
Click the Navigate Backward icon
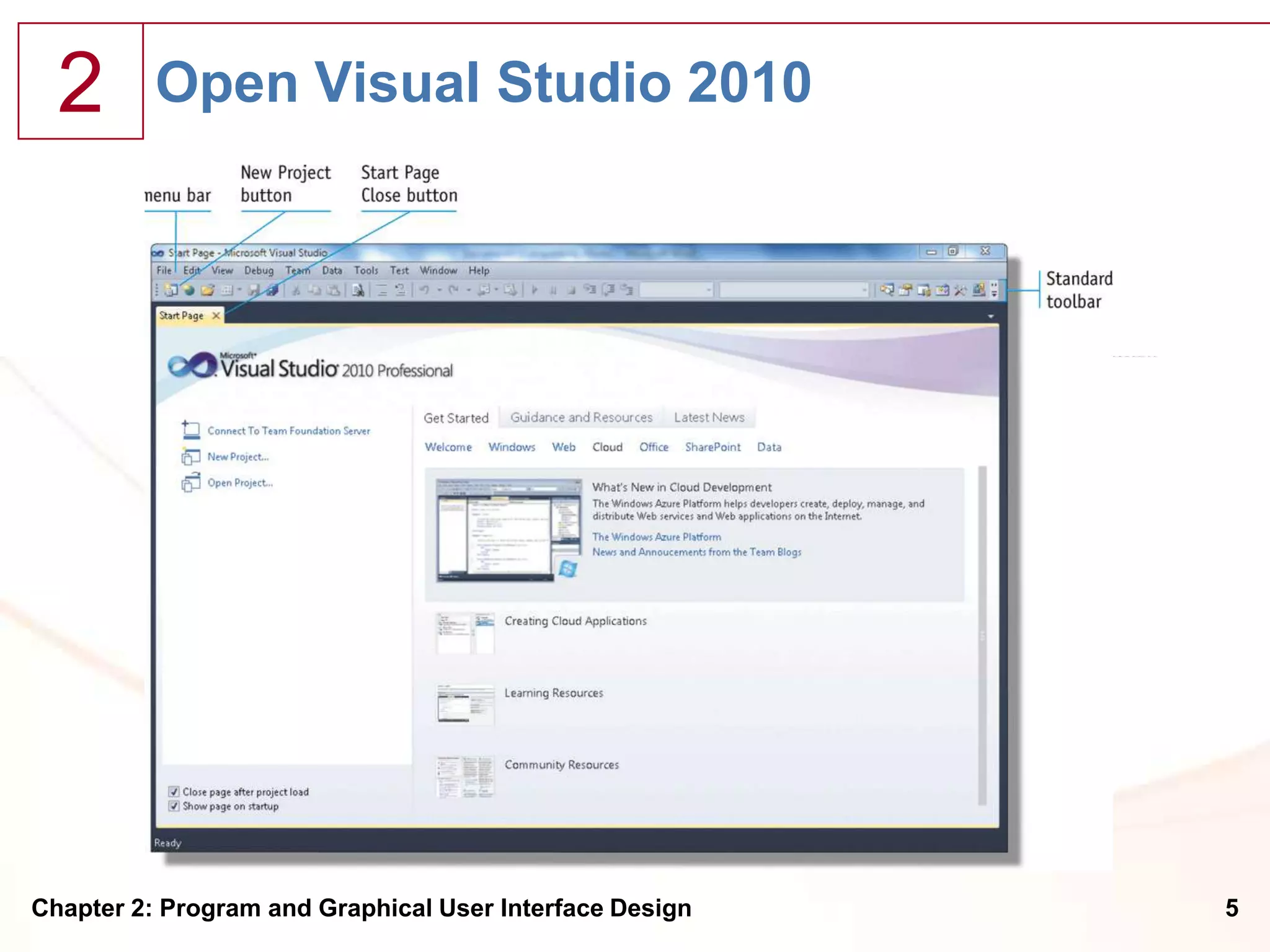484,290
